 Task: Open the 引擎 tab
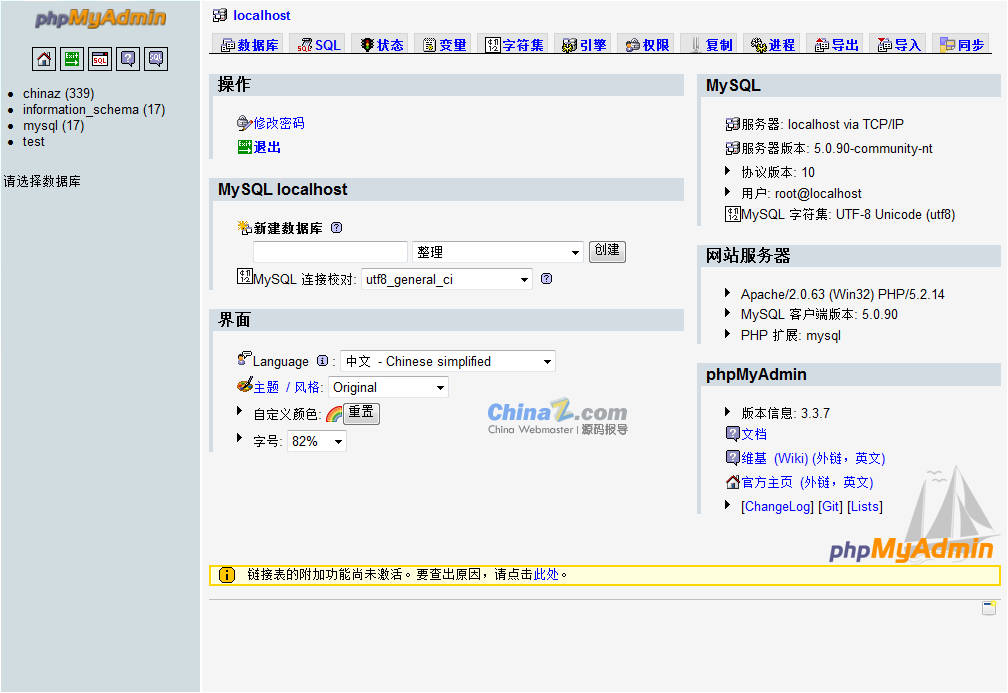pyautogui.click(x=584, y=44)
